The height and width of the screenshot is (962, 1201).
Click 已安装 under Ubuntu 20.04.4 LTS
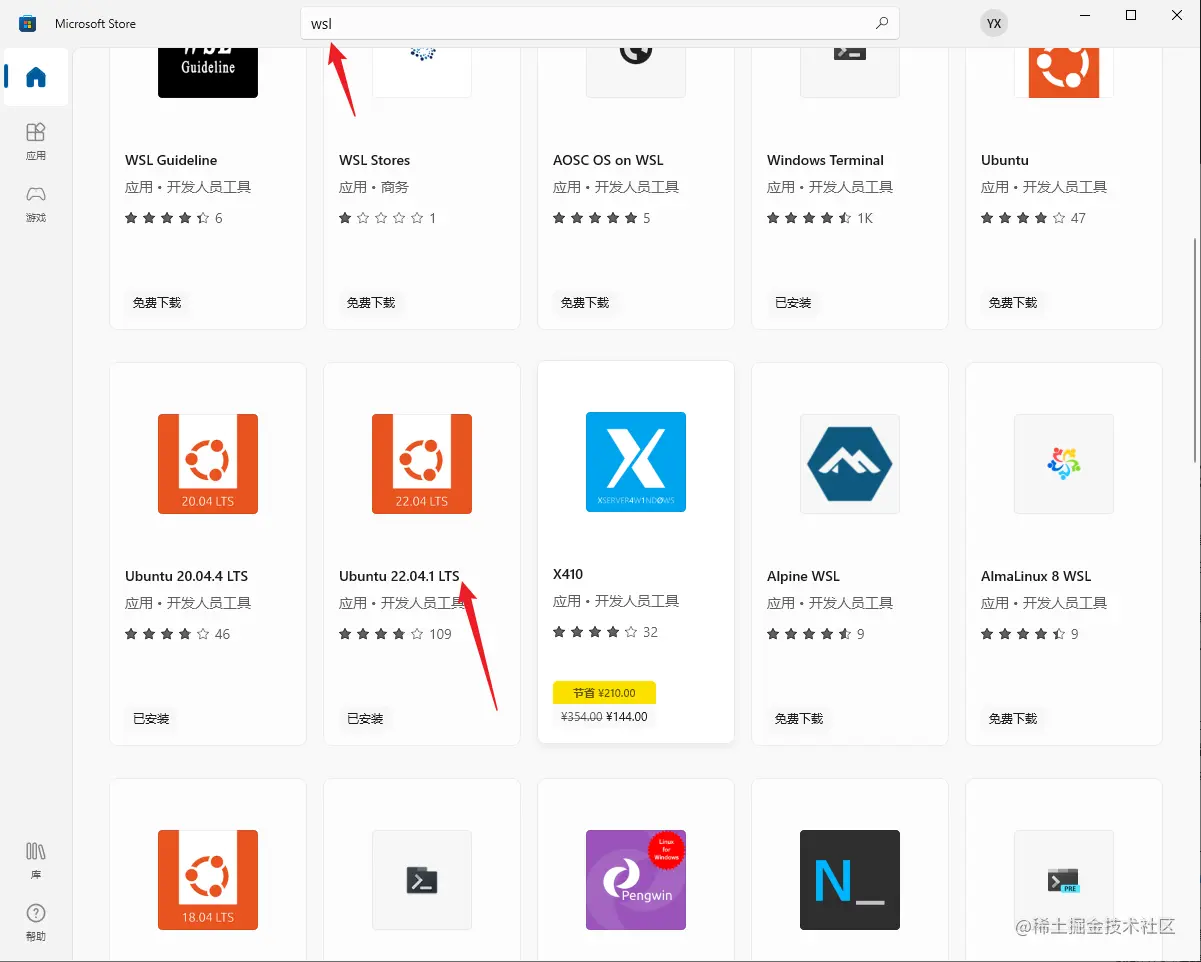[151, 718]
